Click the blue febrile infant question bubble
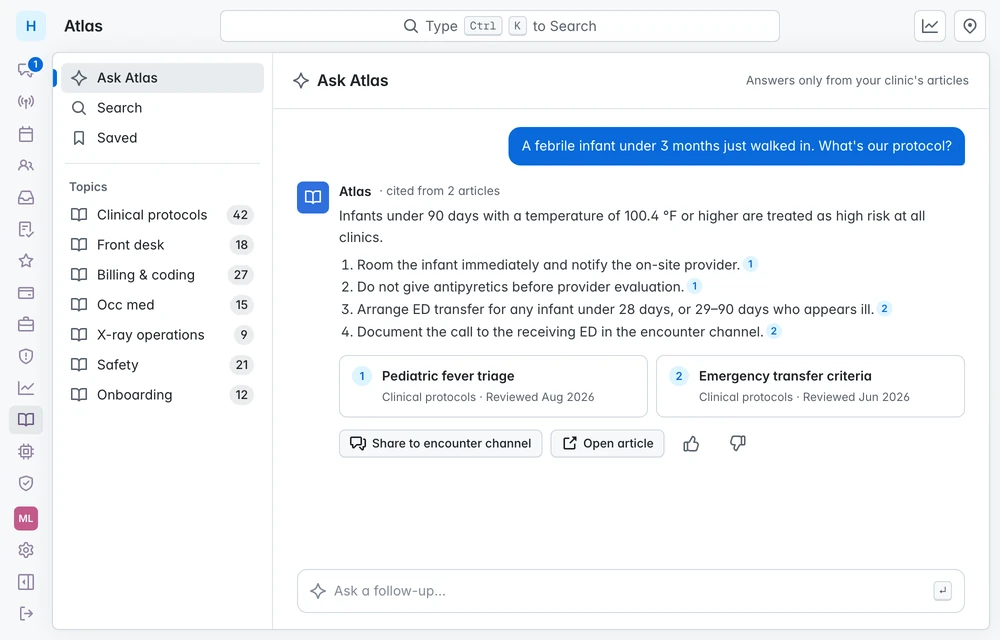Screen dimensions: 1000x640 (737, 146)
